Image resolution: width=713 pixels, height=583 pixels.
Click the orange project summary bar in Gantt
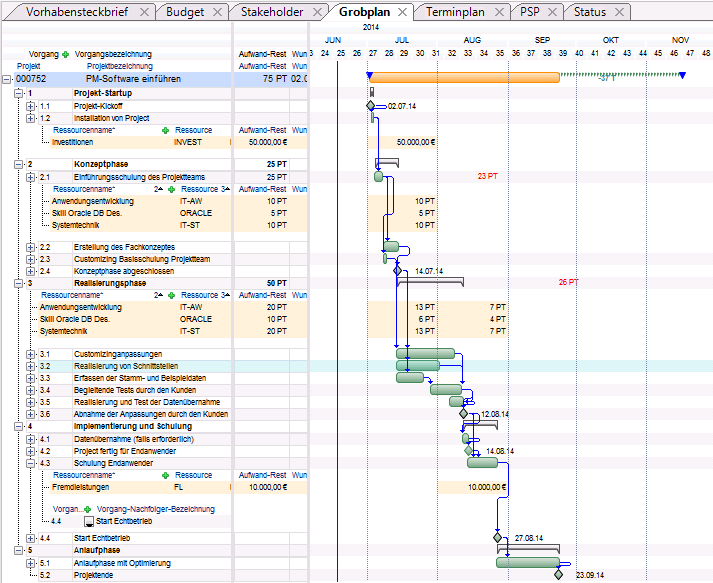[465, 77]
